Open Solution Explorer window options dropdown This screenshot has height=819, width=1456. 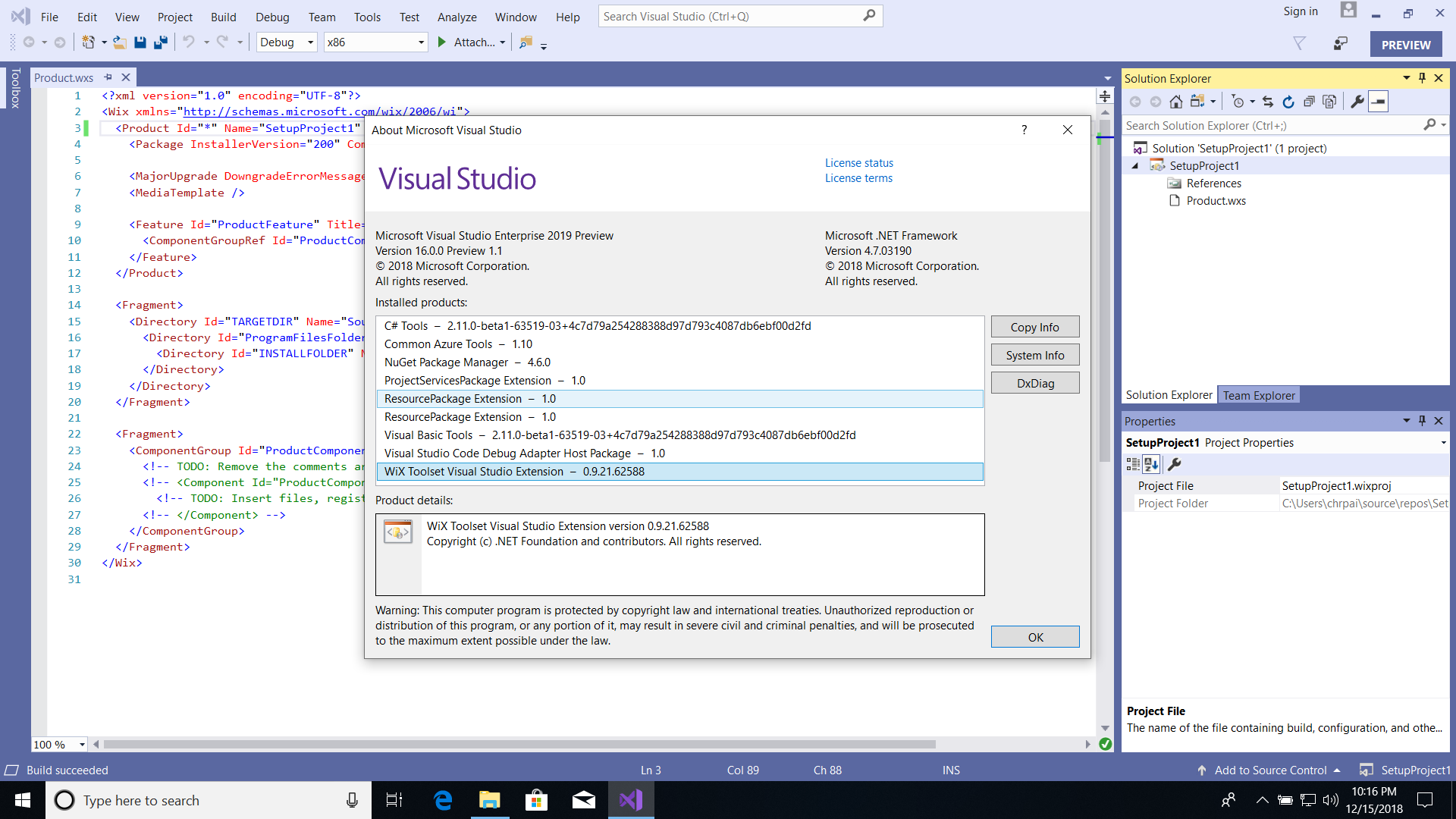[1406, 78]
